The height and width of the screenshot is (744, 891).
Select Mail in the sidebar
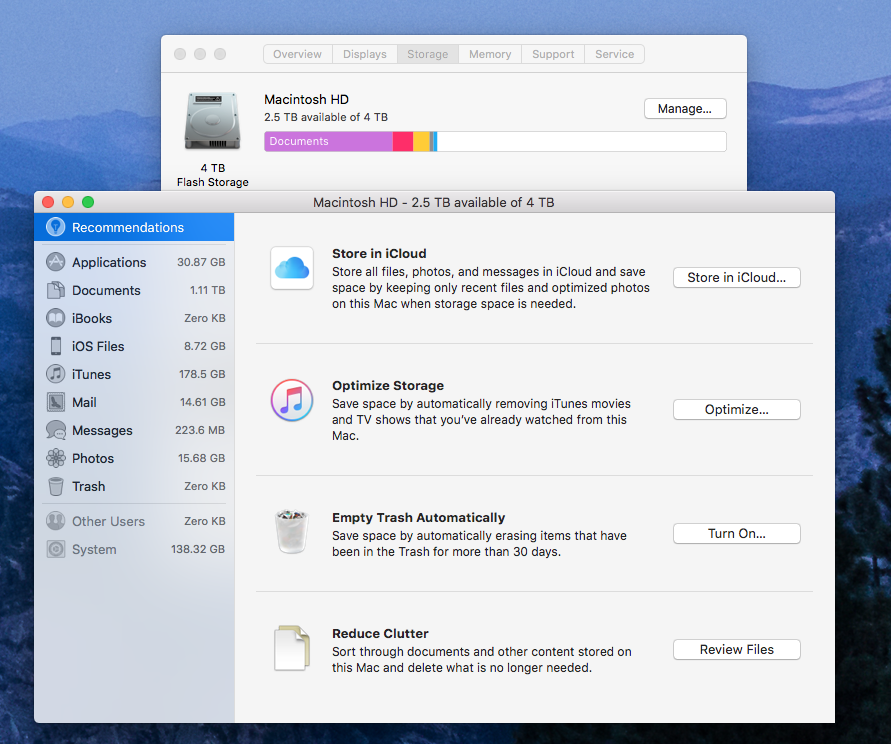(x=135, y=402)
